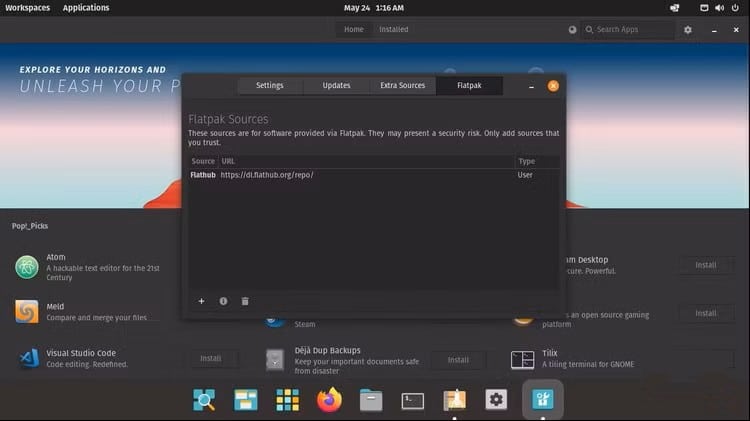Open Workspaces overview in top bar
The height and width of the screenshot is (421, 750).
pyautogui.click(x=28, y=8)
